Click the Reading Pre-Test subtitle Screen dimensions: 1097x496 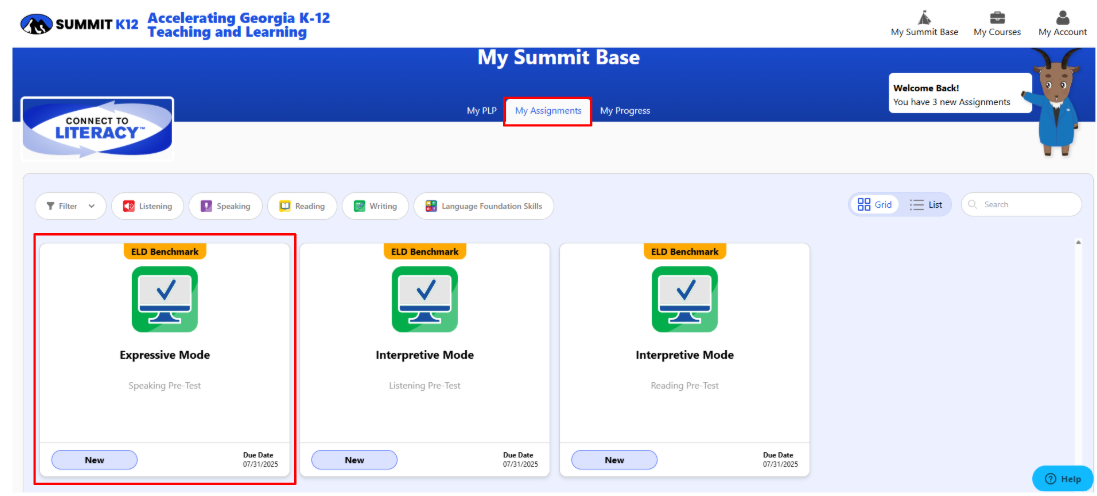coord(685,385)
